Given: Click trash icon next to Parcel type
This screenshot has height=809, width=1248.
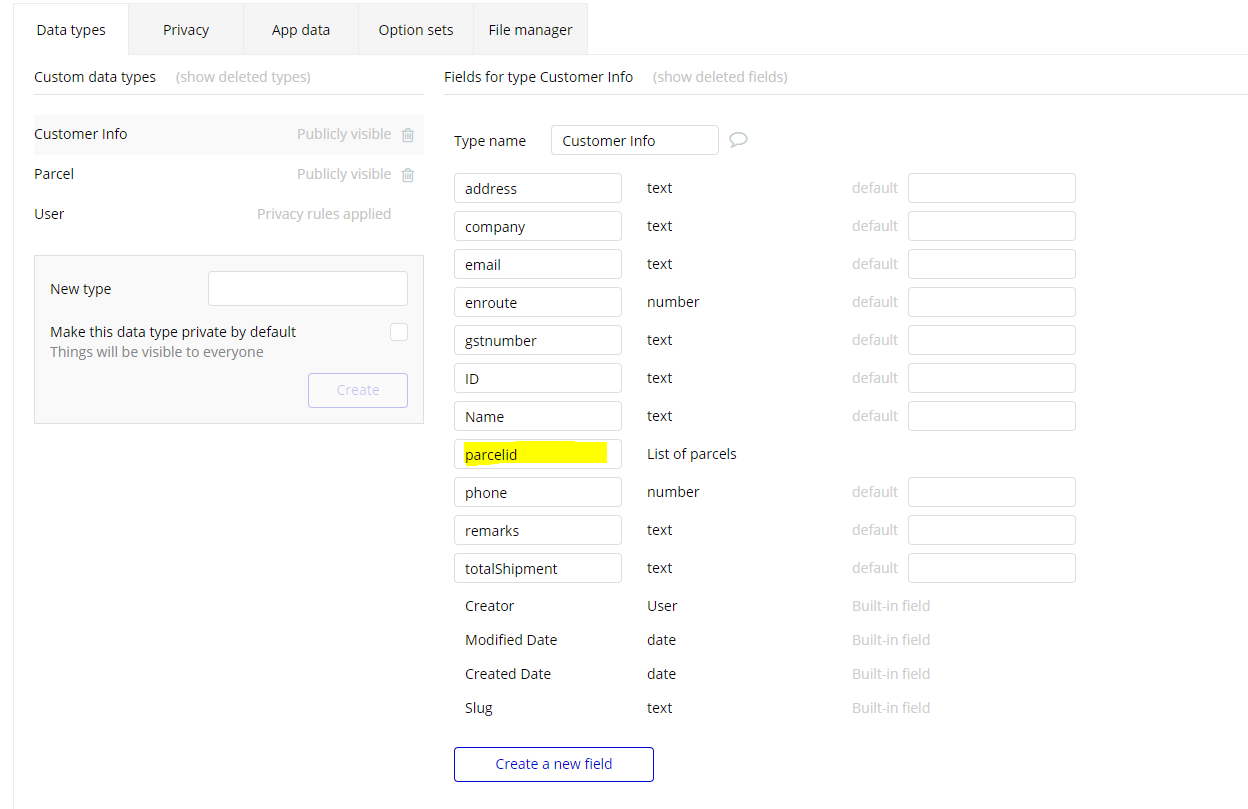Looking at the screenshot, I should [408, 175].
